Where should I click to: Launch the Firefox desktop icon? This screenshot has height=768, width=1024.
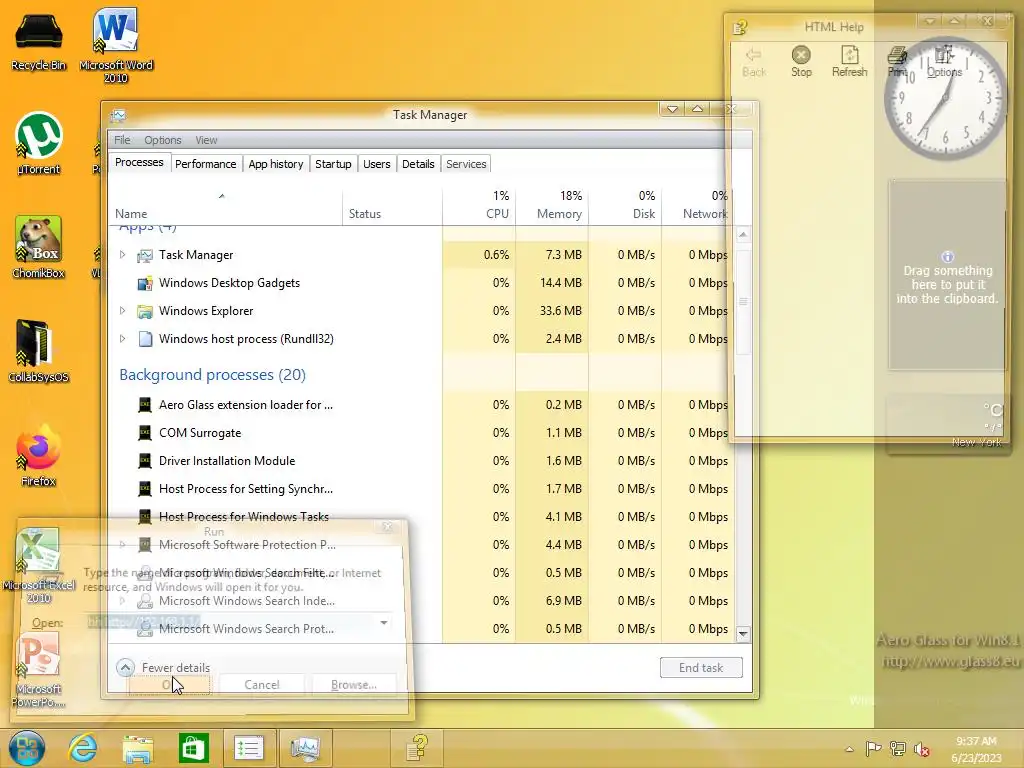[39, 455]
